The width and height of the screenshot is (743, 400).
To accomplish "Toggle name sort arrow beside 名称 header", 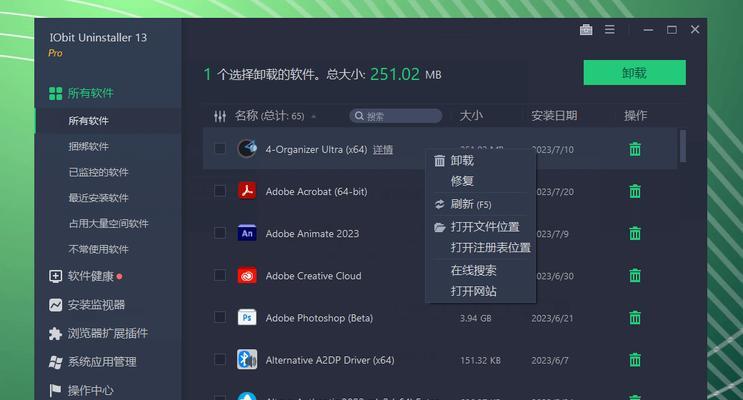I will 313,117.
